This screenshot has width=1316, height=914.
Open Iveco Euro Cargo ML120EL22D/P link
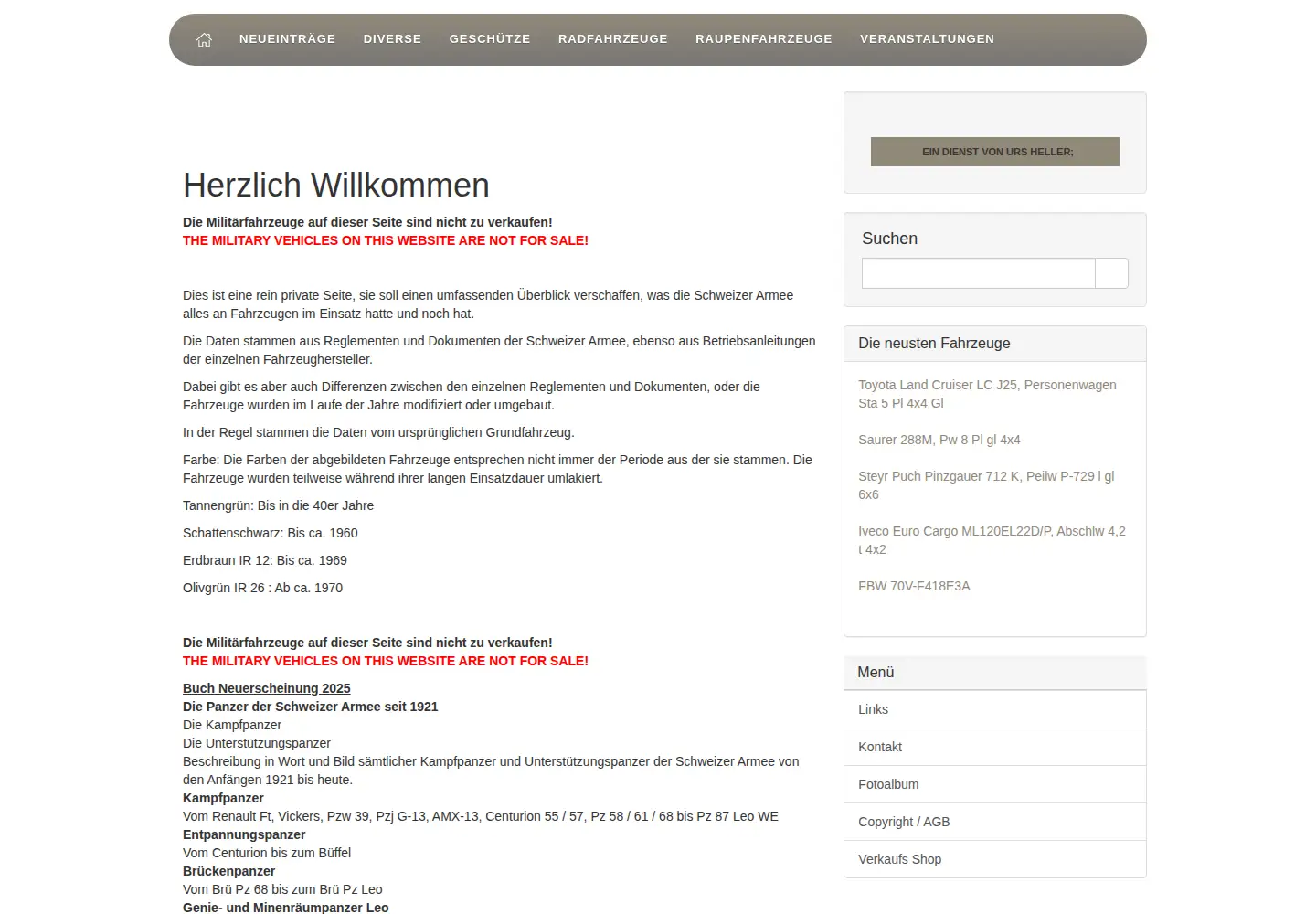click(992, 540)
